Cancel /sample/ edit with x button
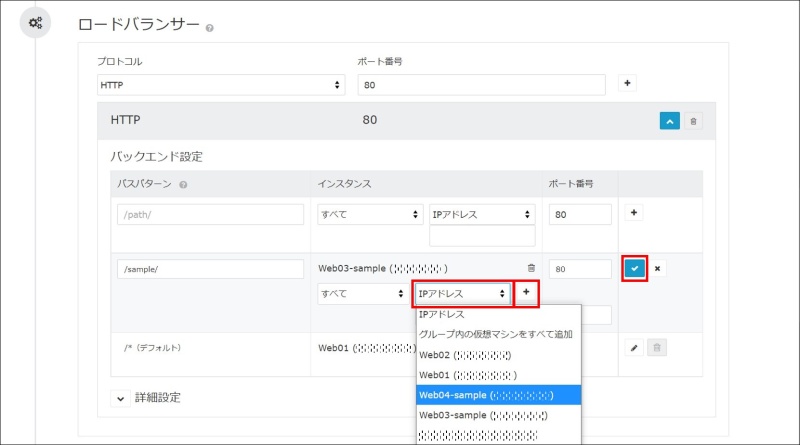The image size is (800, 445). (658, 268)
